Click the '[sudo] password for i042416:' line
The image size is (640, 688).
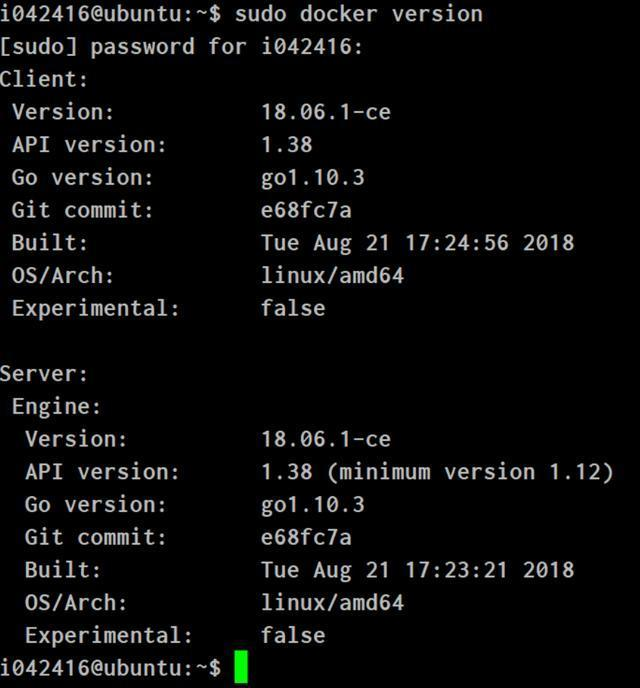click(x=182, y=47)
